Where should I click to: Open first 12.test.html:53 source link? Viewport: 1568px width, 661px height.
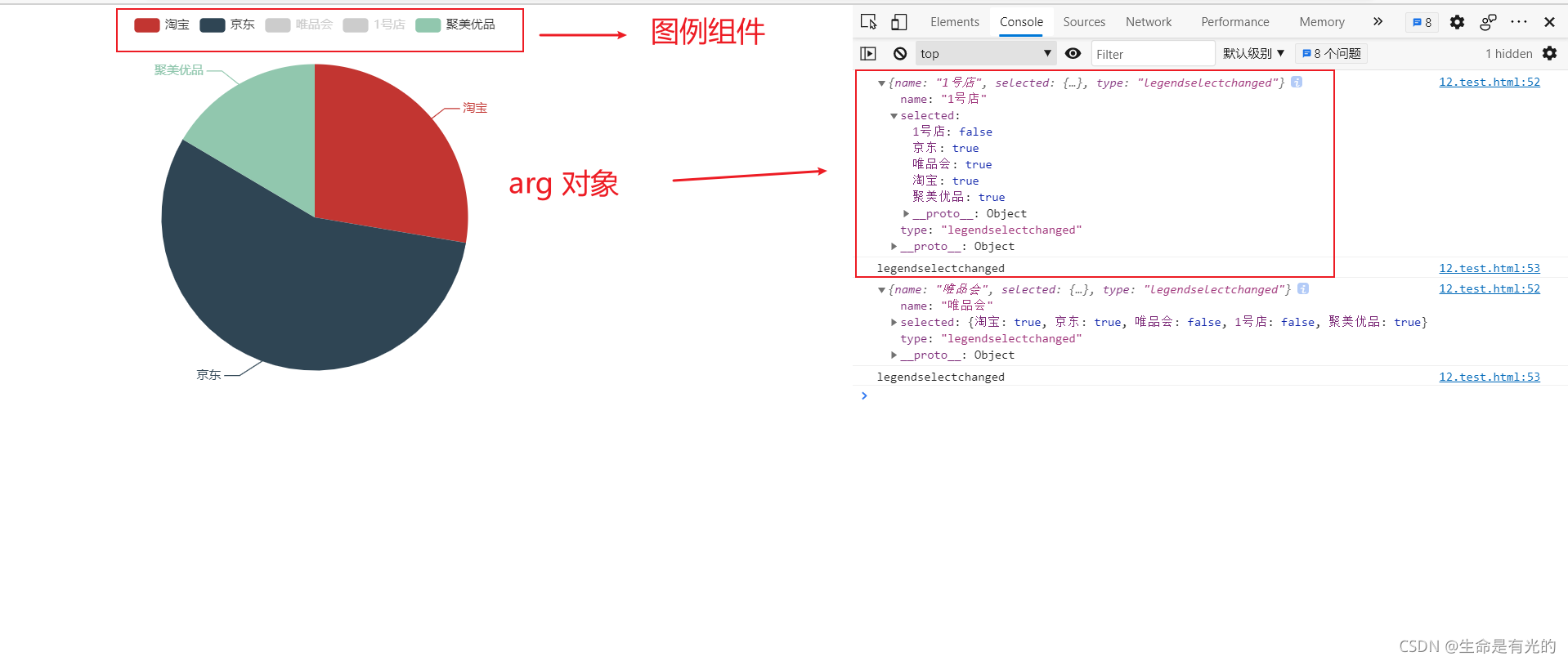[1490, 269]
